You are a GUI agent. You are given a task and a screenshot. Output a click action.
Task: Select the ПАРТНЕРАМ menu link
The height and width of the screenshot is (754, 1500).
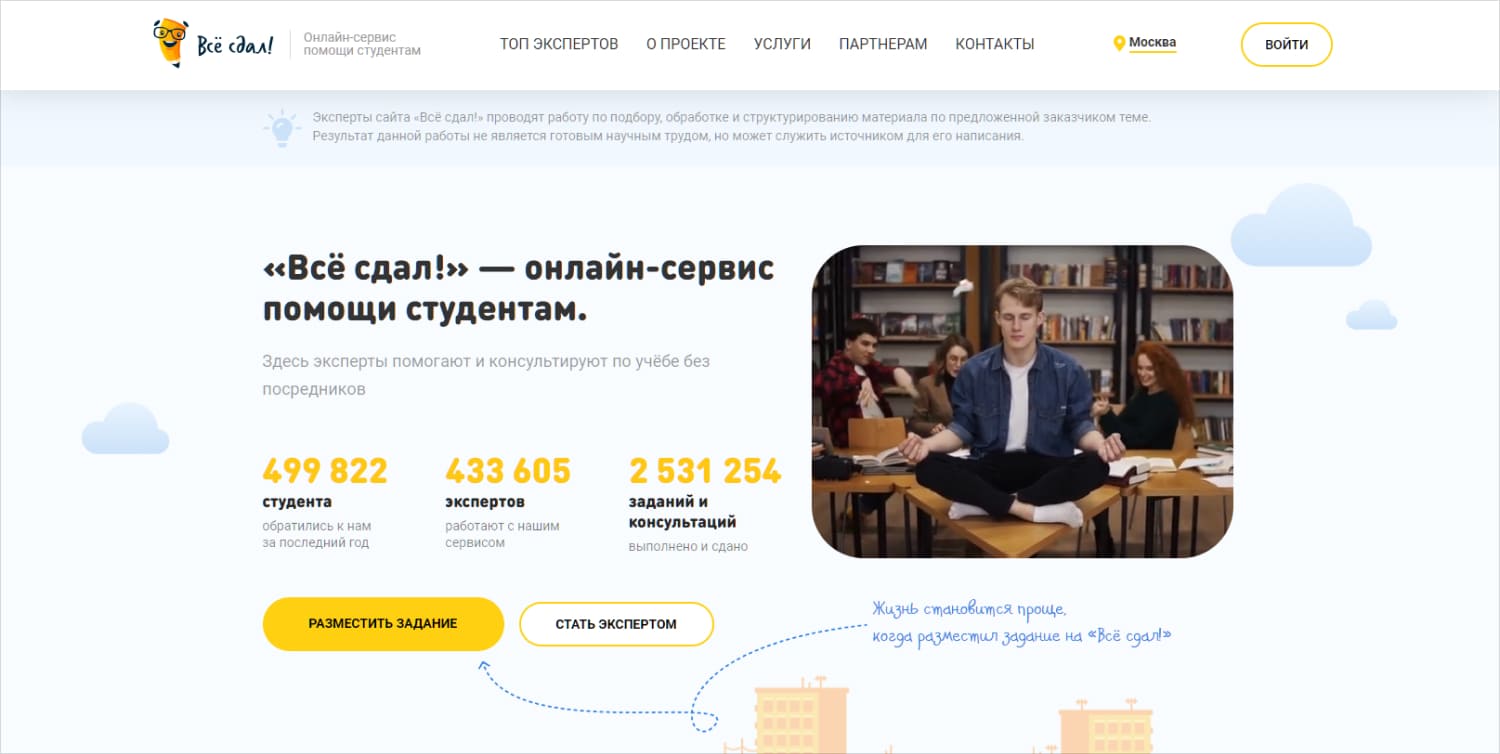(x=883, y=44)
